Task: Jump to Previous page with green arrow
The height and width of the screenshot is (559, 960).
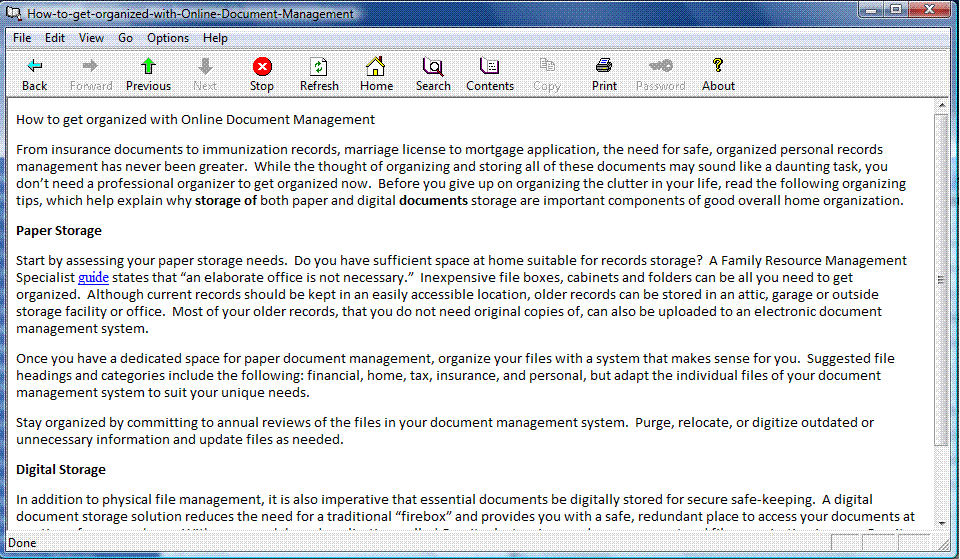Action: [x=148, y=75]
